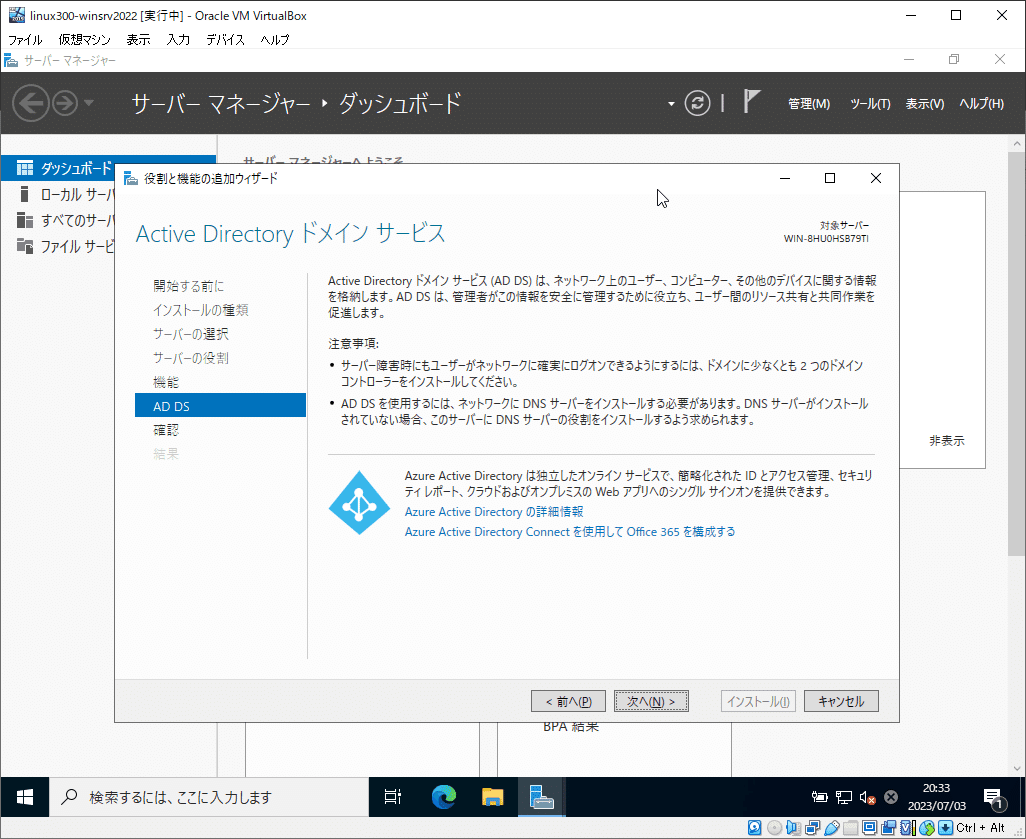Launch Microsoft Edge from taskbar

(444, 797)
